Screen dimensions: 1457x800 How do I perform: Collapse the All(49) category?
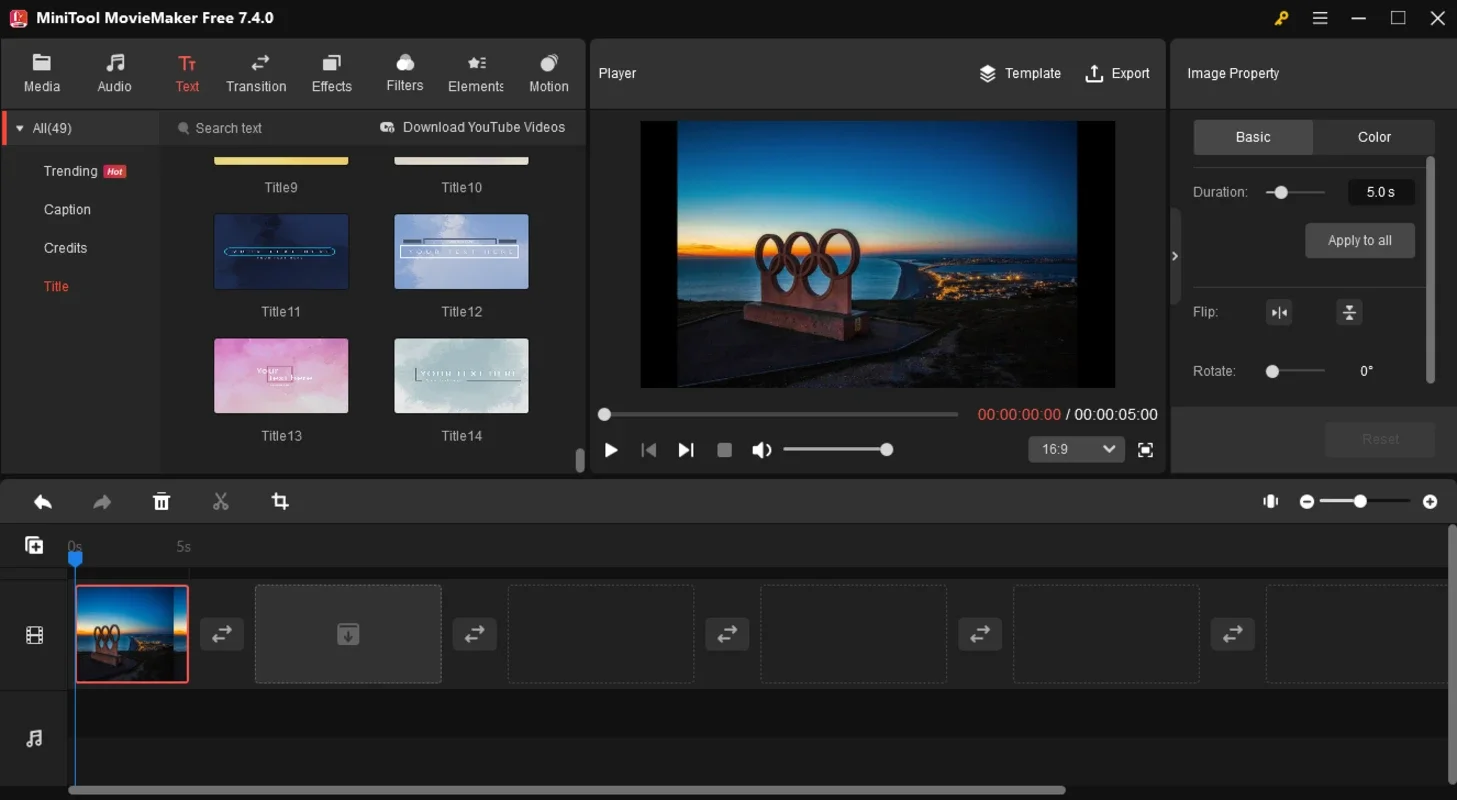coord(20,128)
